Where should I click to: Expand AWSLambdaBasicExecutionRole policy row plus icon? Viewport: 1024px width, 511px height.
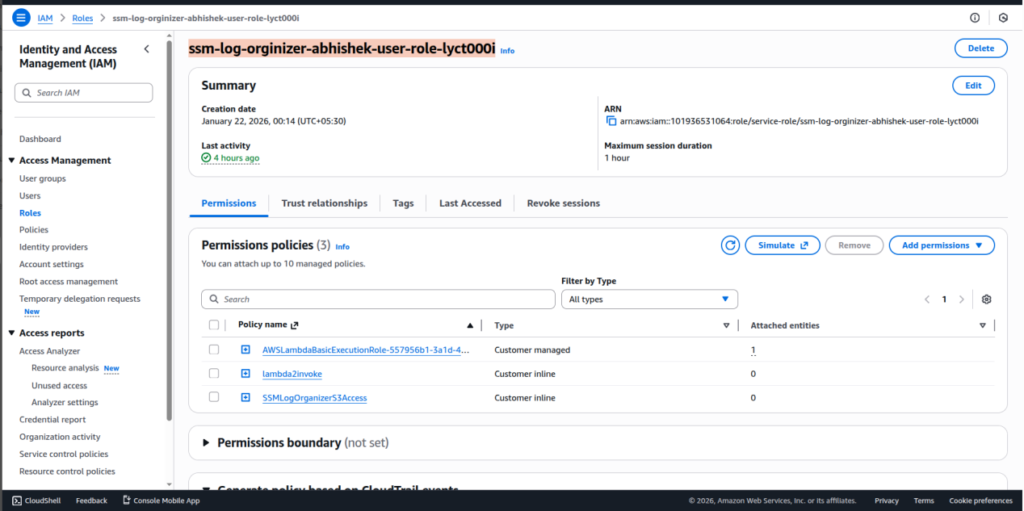246,350
